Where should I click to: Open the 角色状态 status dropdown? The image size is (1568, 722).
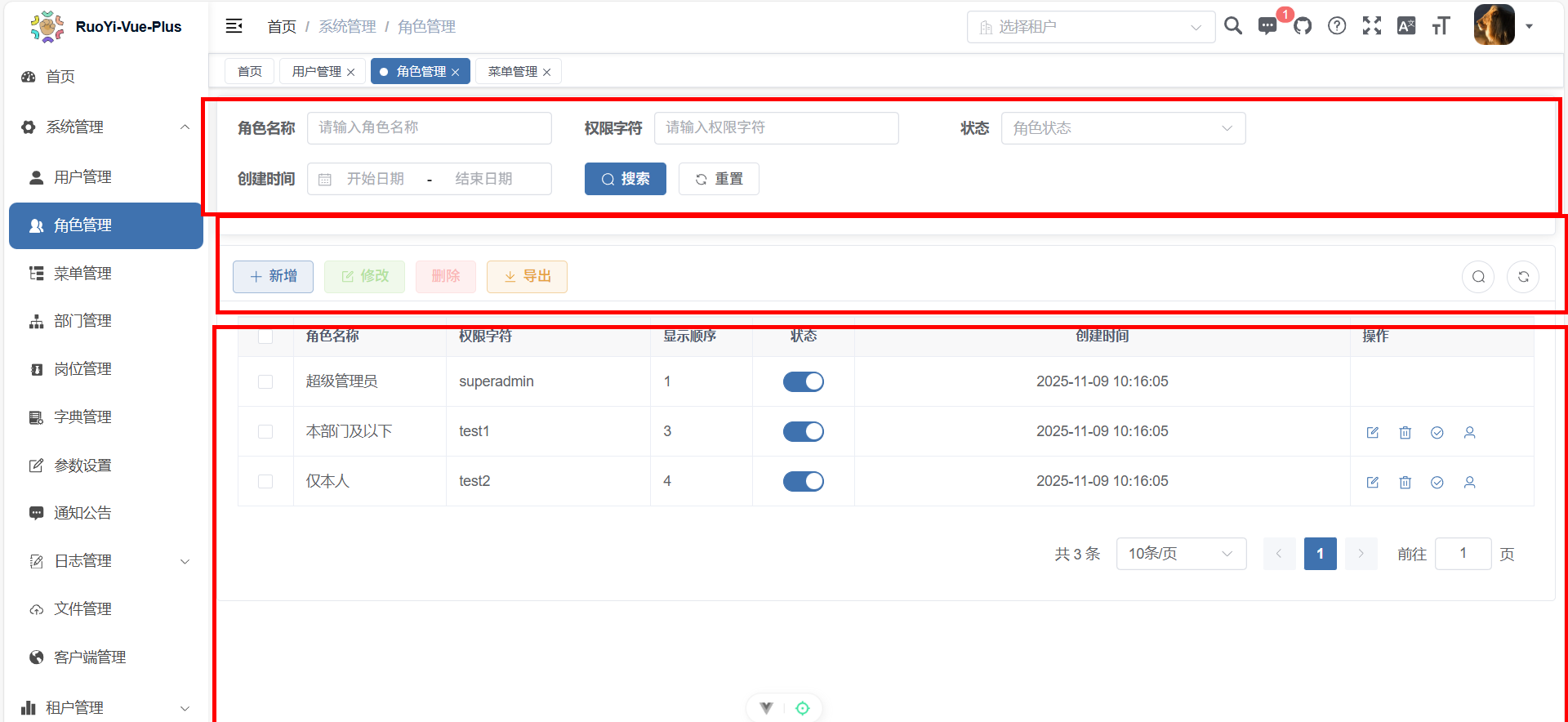pos(1123,128)
